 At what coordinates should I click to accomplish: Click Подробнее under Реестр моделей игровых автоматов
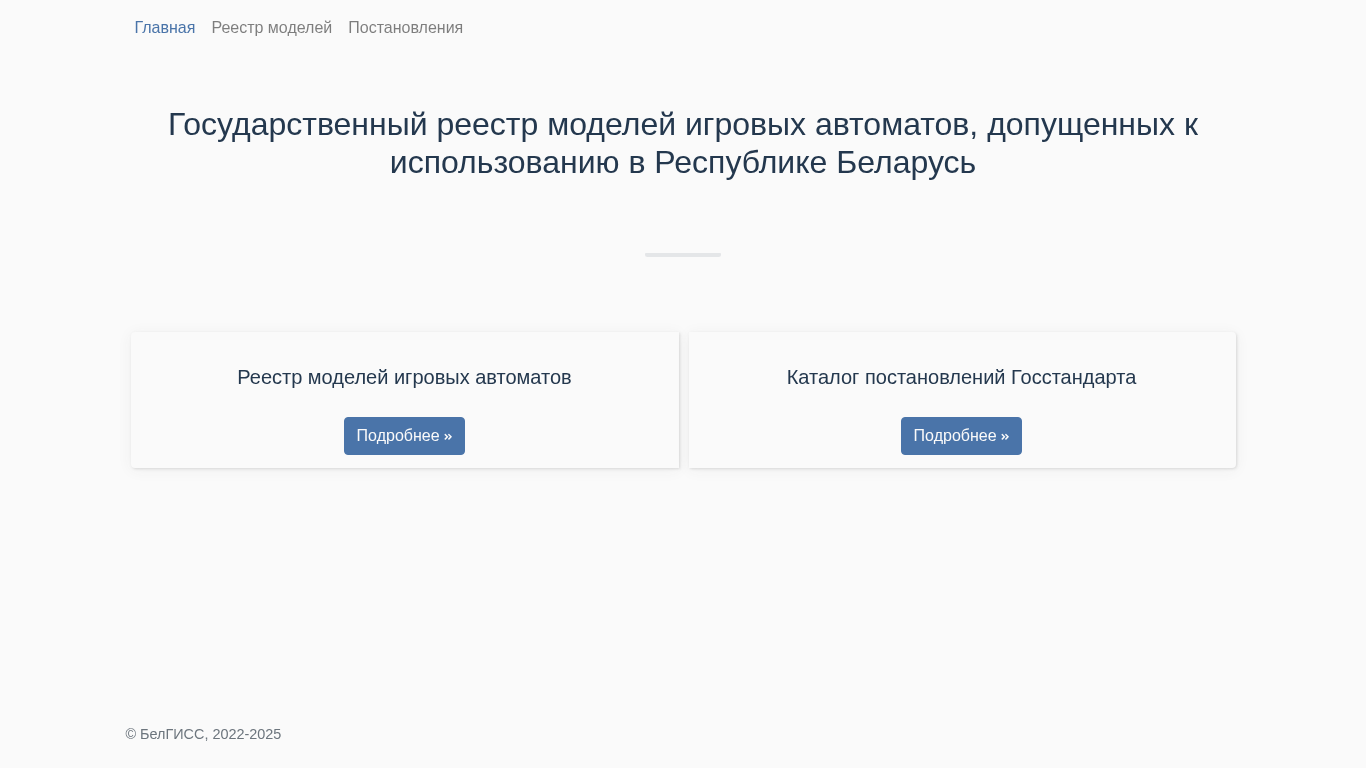[404, 436]
